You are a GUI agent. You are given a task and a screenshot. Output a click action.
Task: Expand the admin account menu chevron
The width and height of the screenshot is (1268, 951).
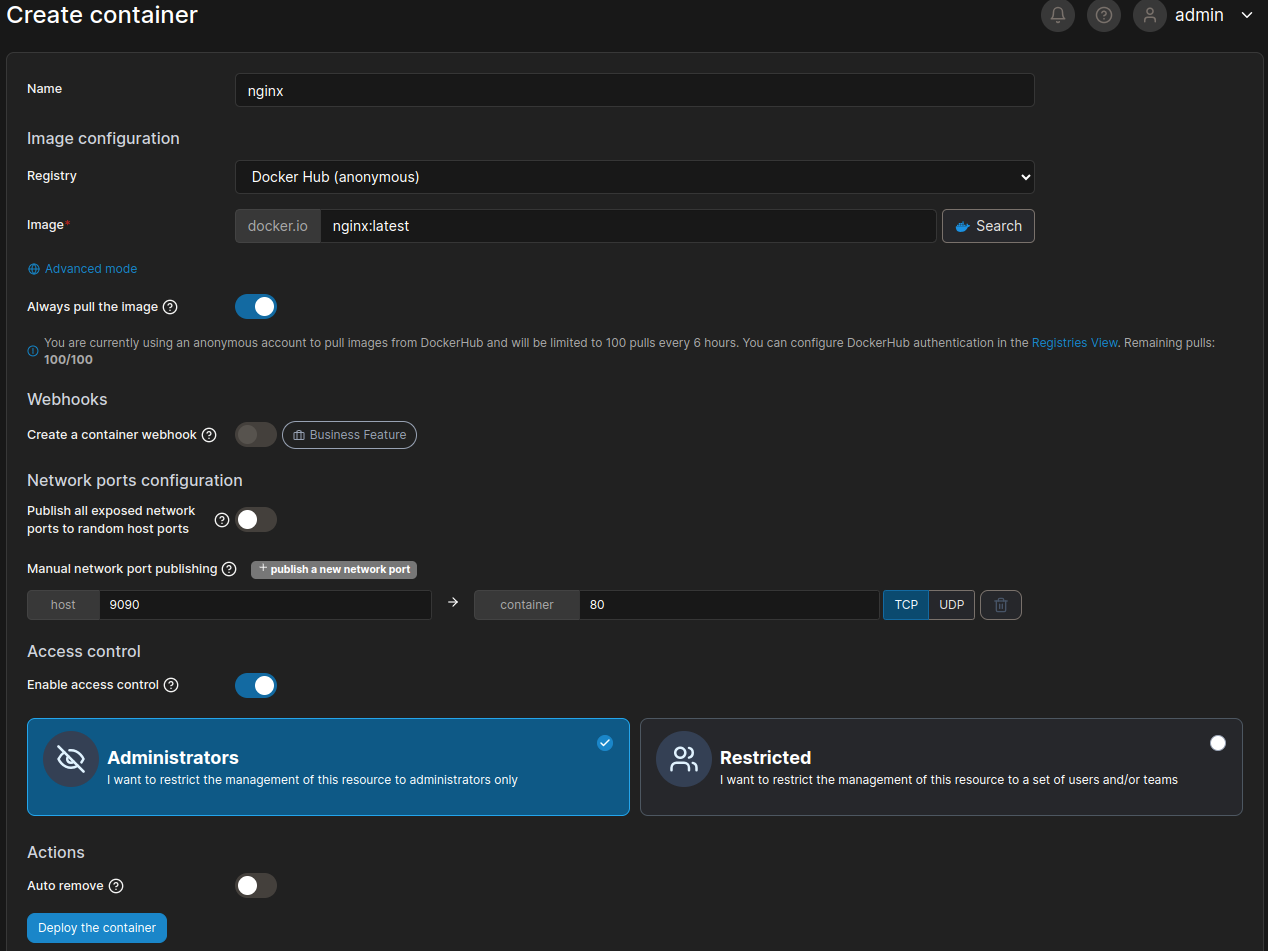(x=1246, y=15)
